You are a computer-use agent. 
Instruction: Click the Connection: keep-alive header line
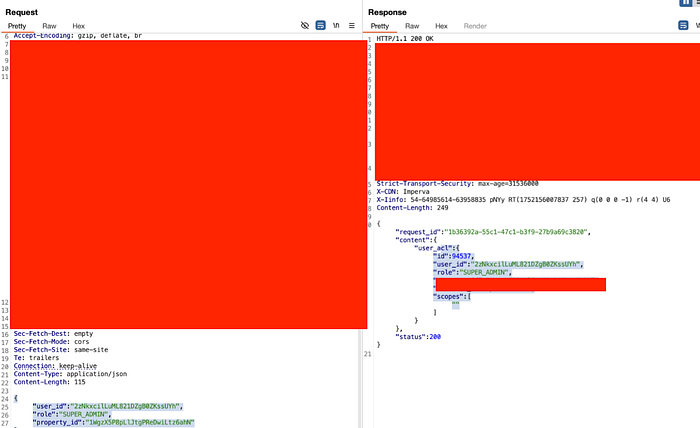click(55, 366)
